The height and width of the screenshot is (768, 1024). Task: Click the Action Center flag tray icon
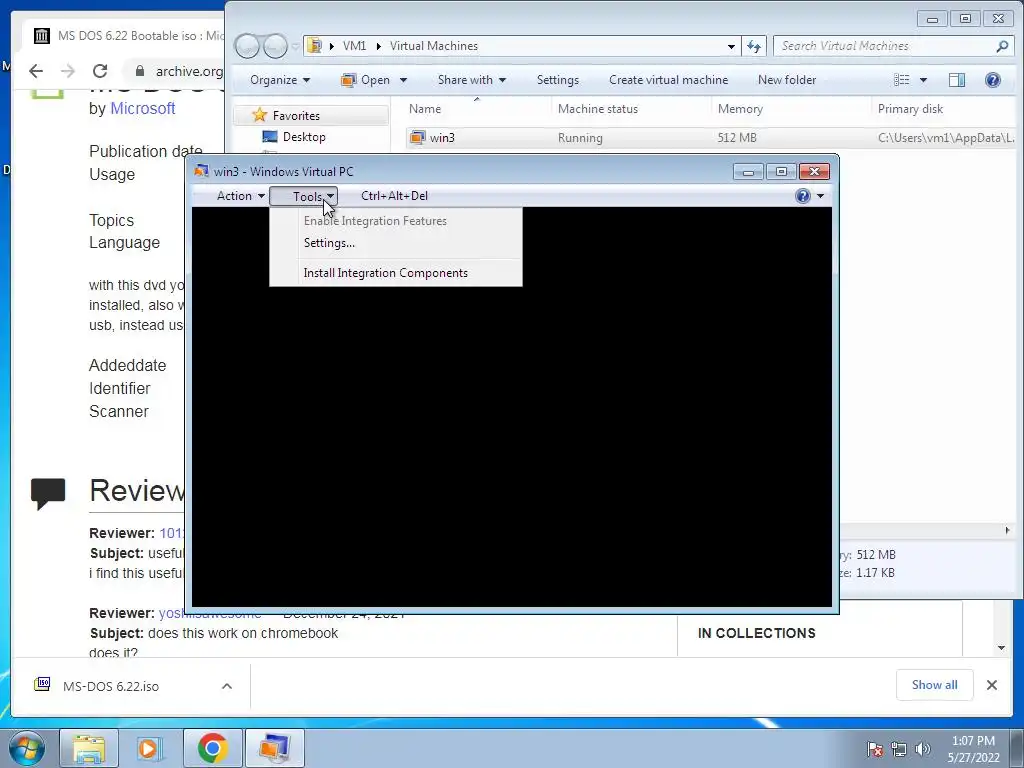click(874, 749)
